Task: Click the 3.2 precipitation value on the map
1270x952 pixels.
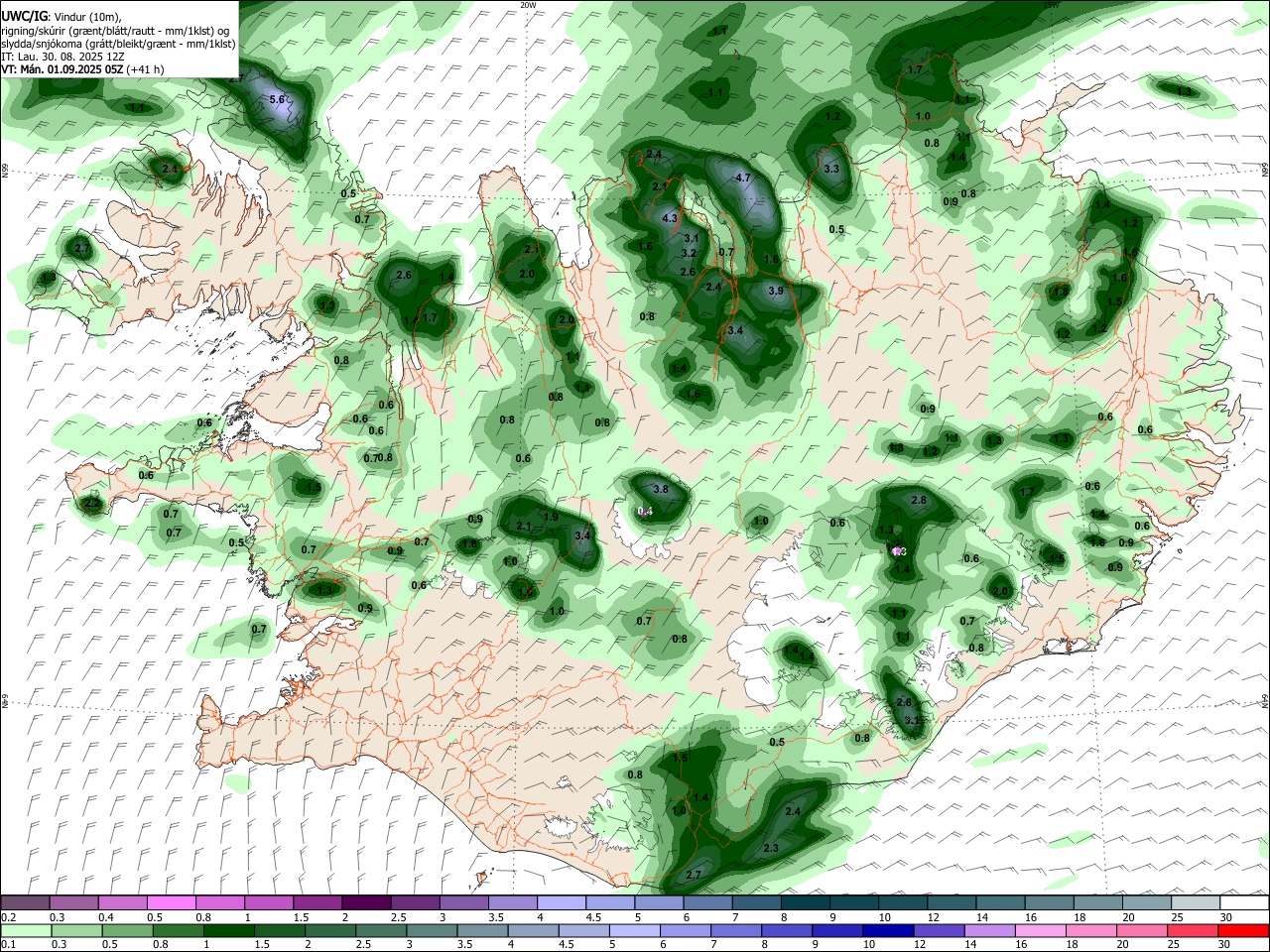Action: (689, 254)
